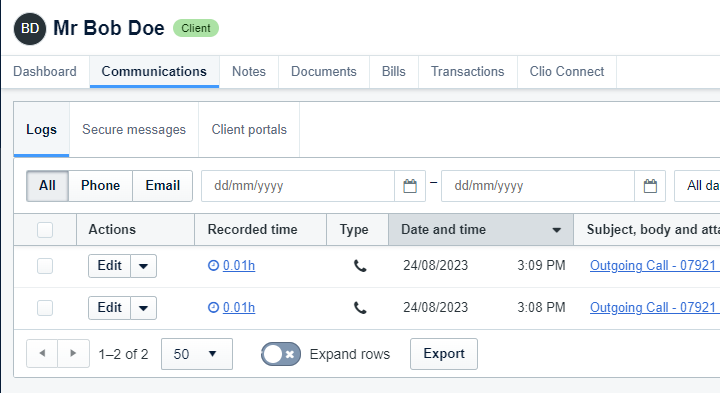Toggle the Expand rows switch
Image resolution: width=720 pixels, height=393 pixels.
pos(281,354)
